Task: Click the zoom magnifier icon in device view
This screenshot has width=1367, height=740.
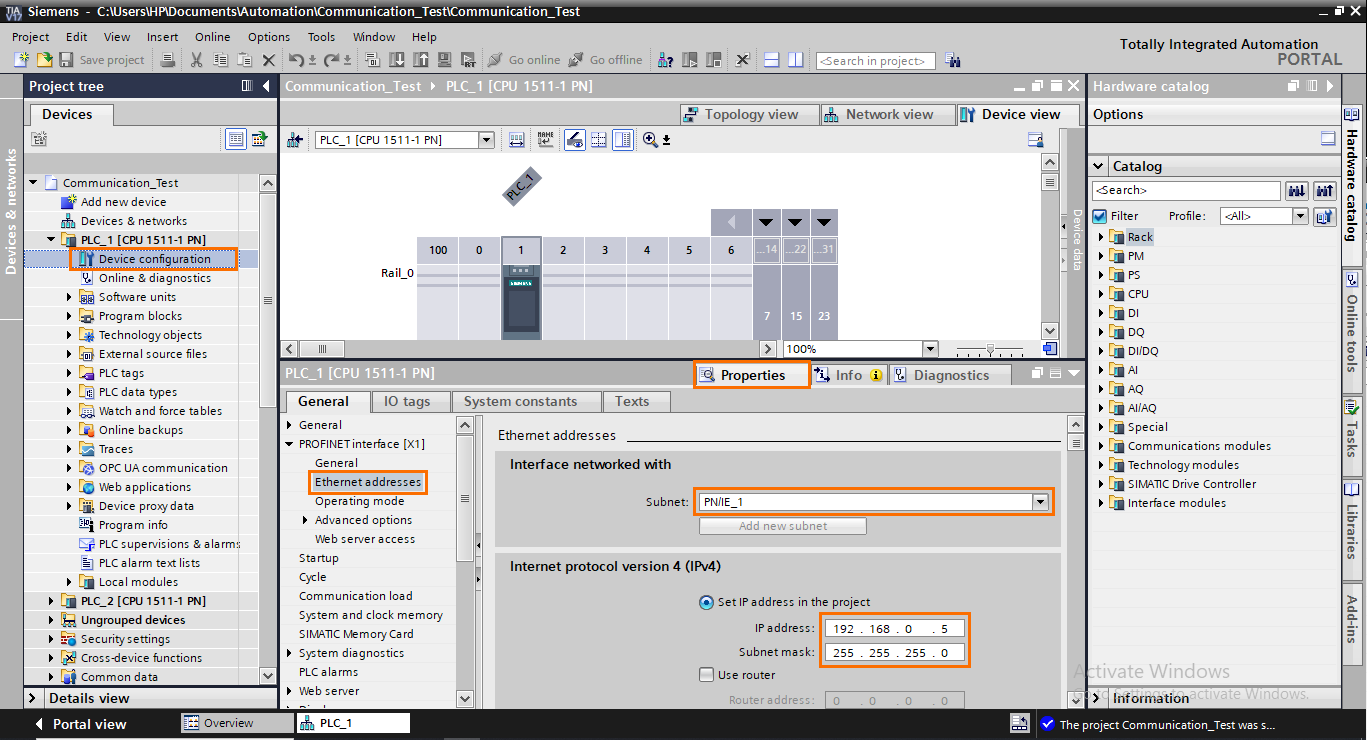Action: click(x=651, y=140)
